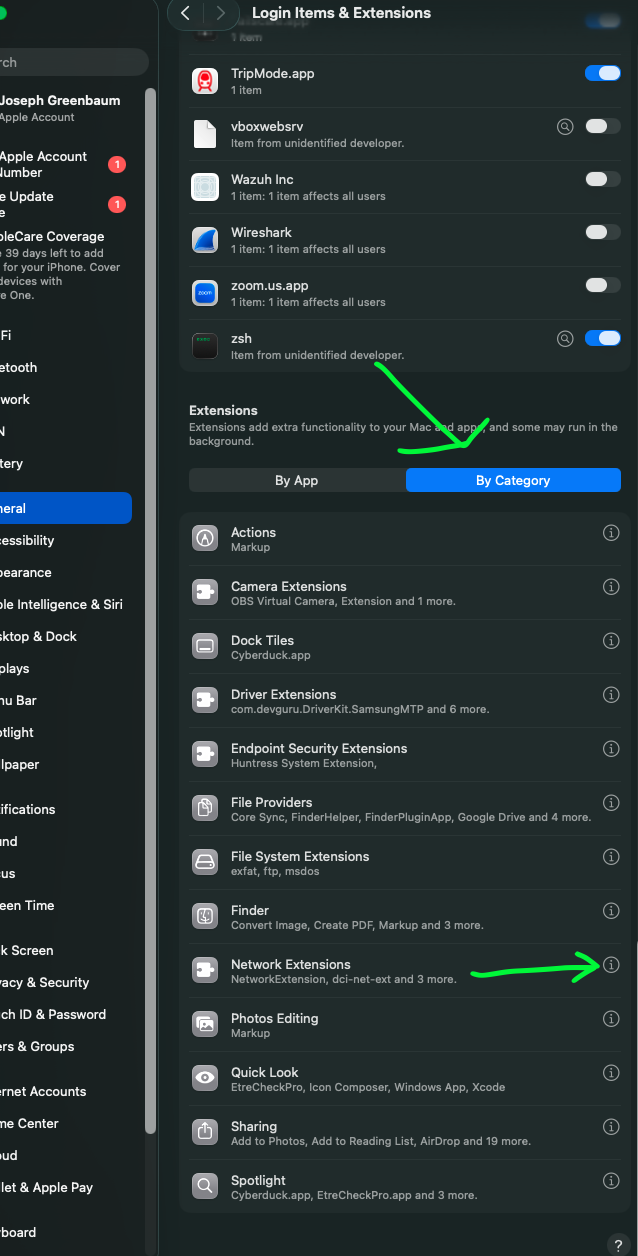The height and width of the screenshot is (1256, 638).
Task: Disable the TripMode.app login item toggle
Action: pyautogui.click(x=602, y=73)
